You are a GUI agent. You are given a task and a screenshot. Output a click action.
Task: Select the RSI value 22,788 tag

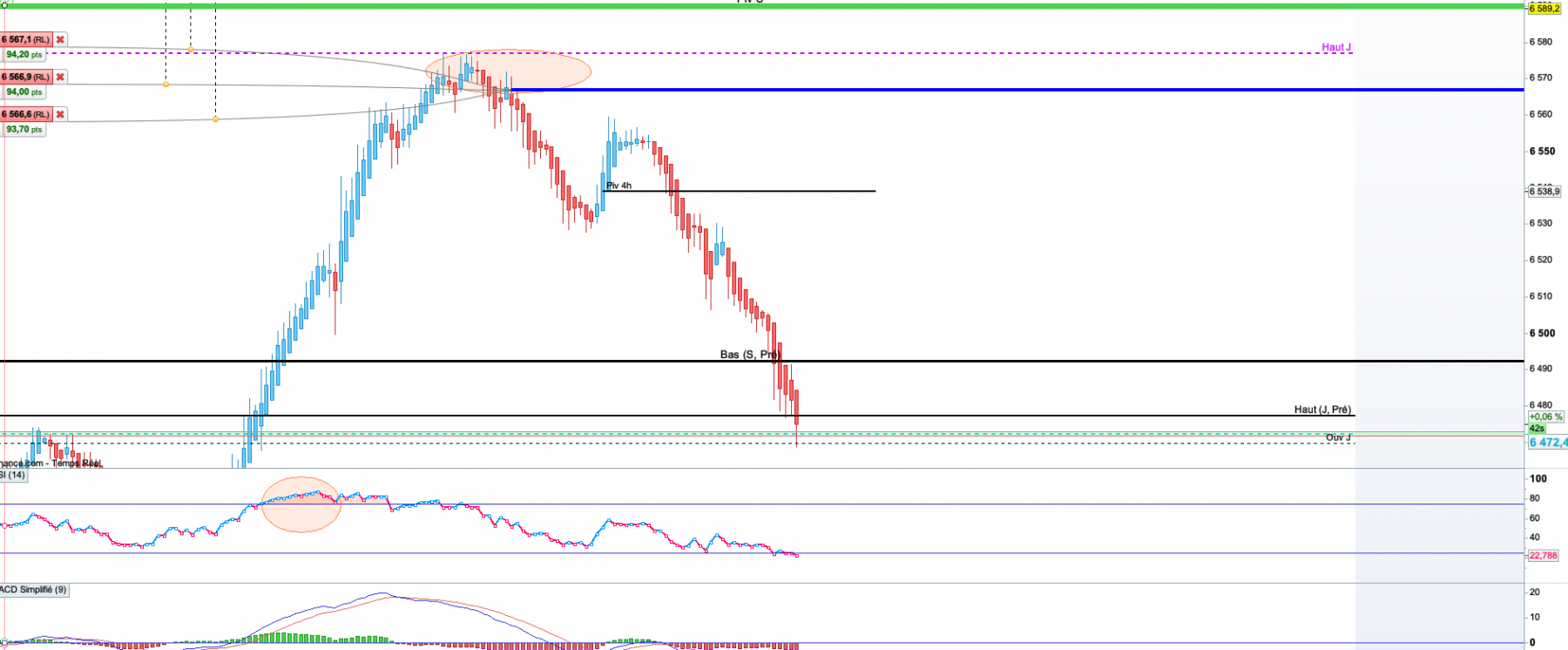coord(1544,556)
